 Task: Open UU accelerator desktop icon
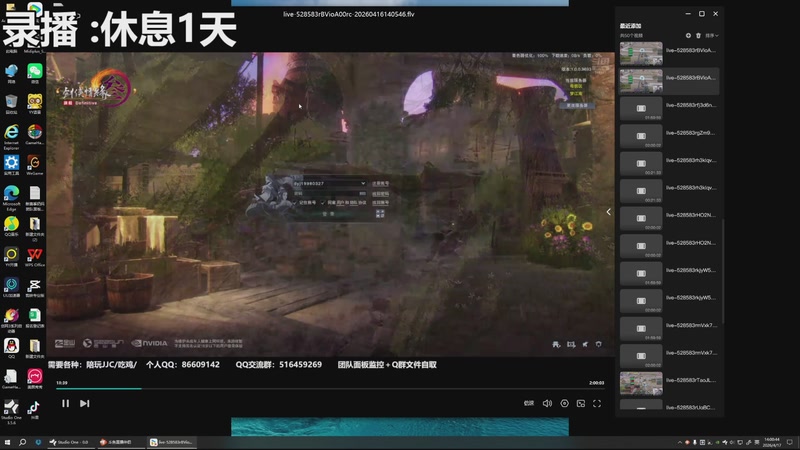(x=11, y=287)
